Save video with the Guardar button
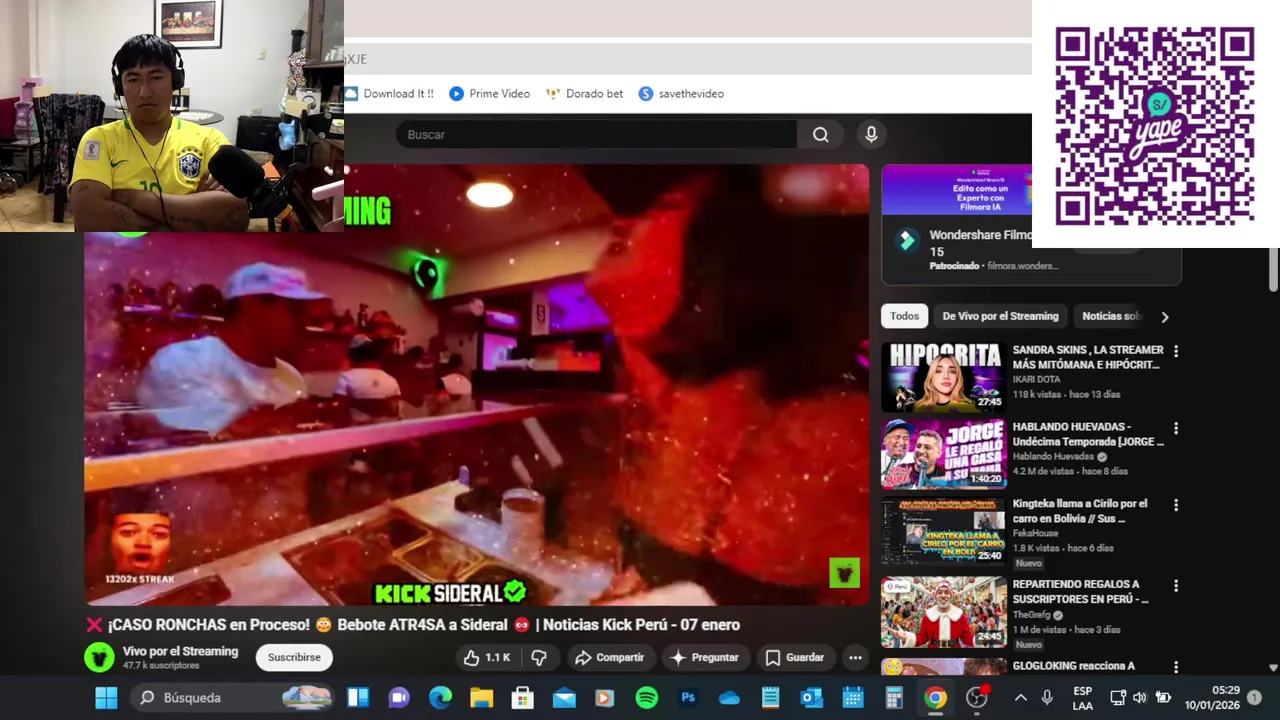 click(x=794, y=657)
